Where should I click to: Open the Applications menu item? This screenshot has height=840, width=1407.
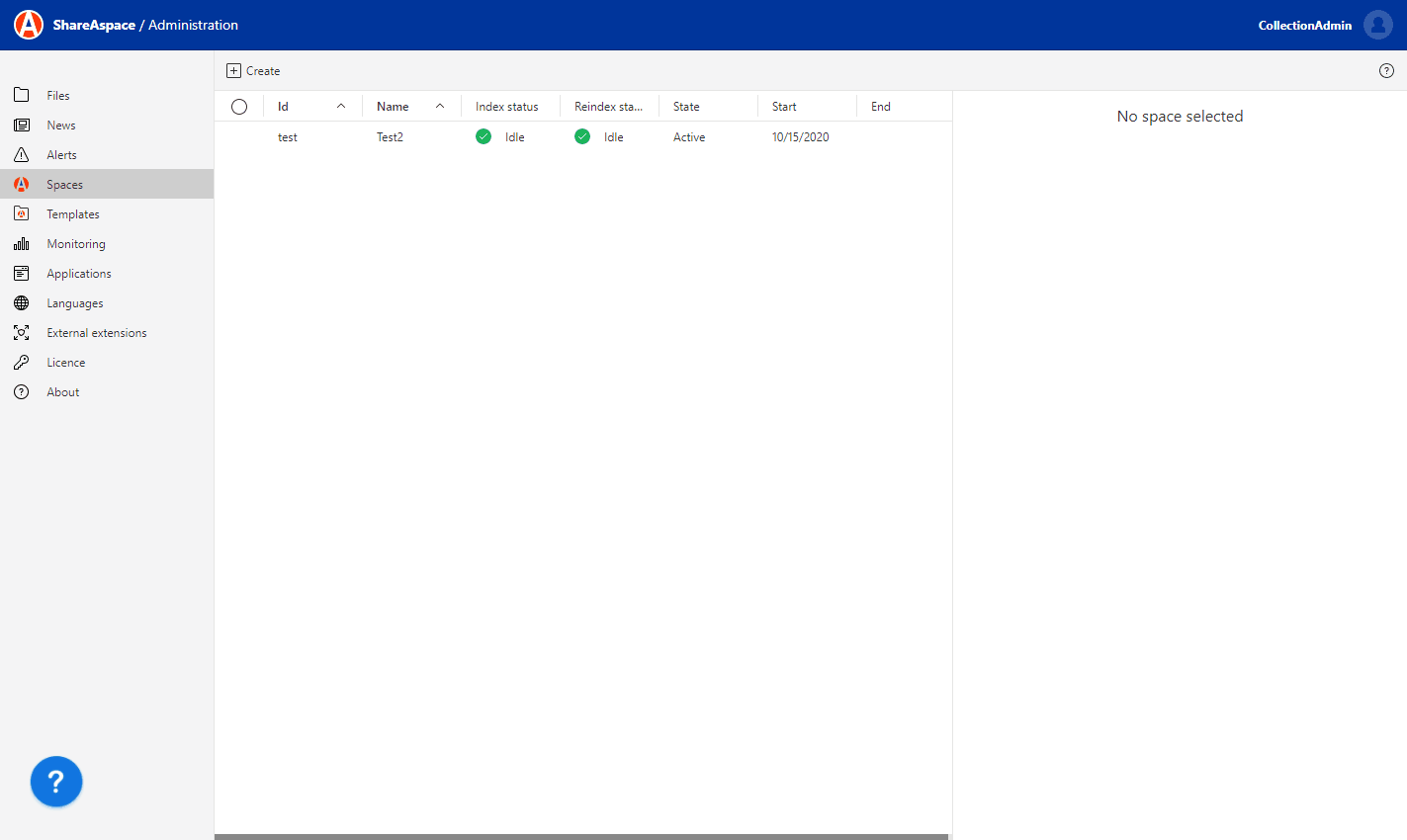pos(79,274)
